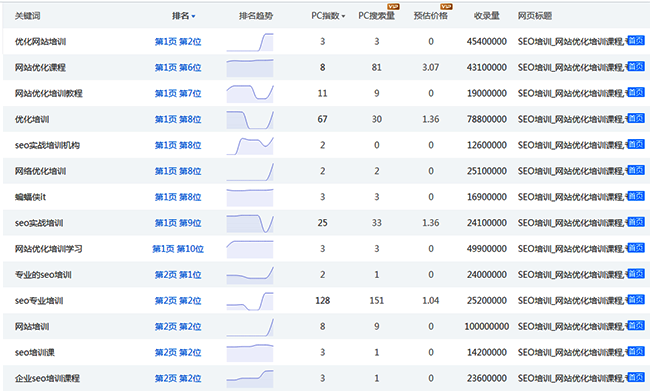Click the trend sparkline for 网站优化培训教程
This screenshot has width=650, height=391.
pyautogui.click(x=250, y=94)
